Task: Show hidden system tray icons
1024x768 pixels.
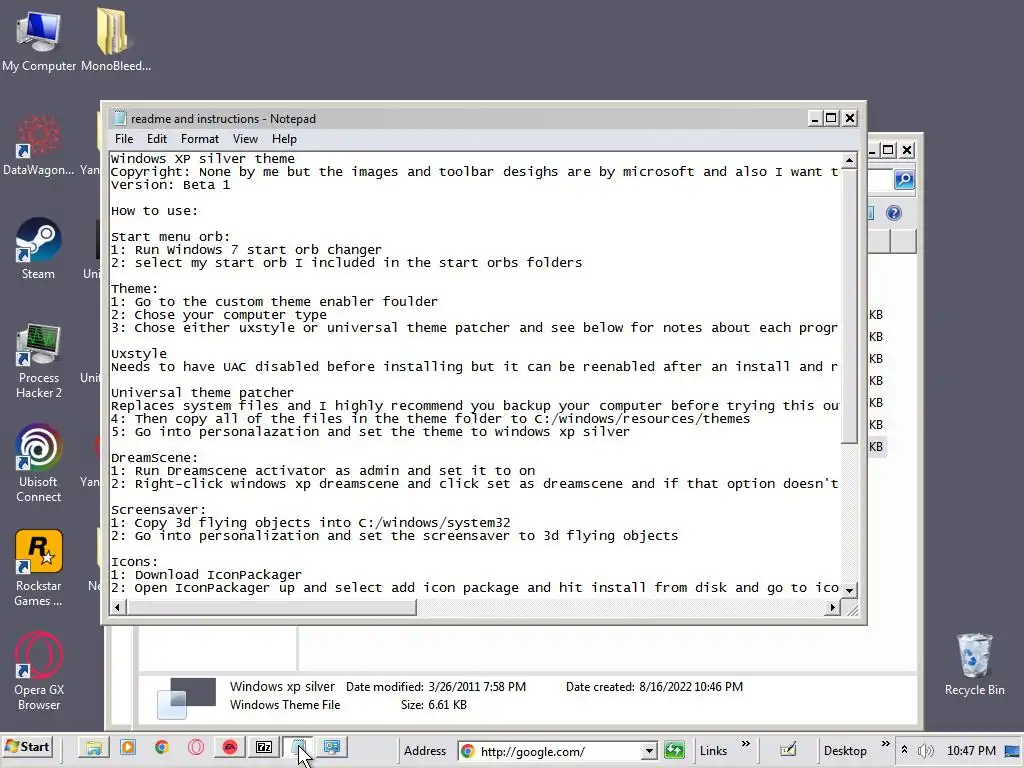Action: click(904, 750)
